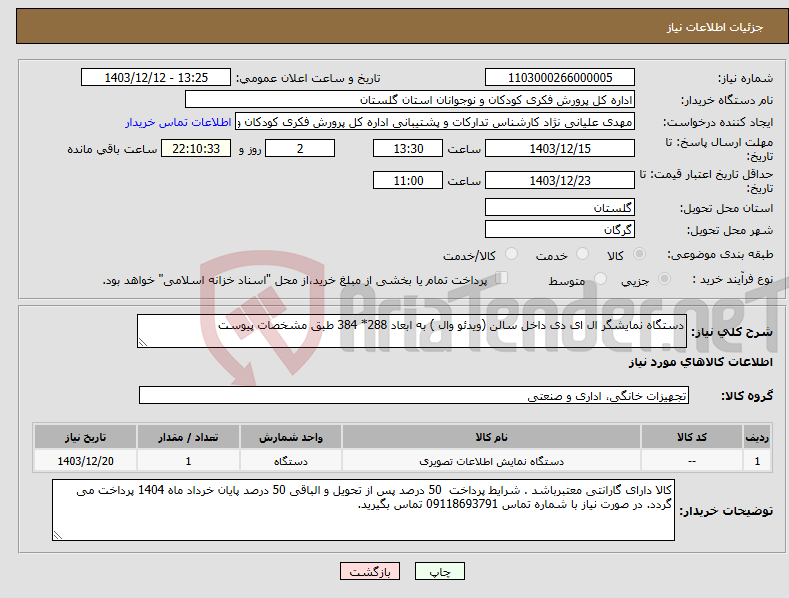Click the need date cell 1403/12/20
Screen dimensions: 789x598
click(x=86, y=461)
